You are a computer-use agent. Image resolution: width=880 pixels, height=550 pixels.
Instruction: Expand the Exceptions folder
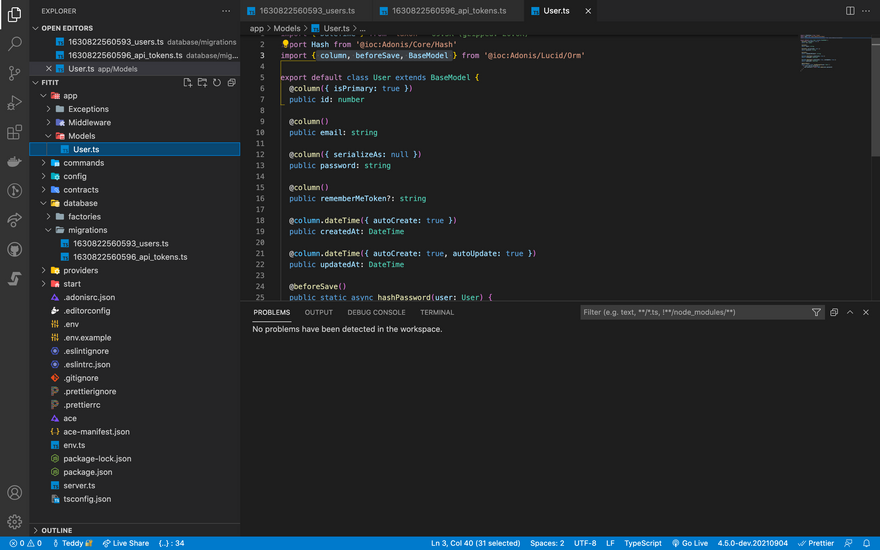tap(88, 109)
